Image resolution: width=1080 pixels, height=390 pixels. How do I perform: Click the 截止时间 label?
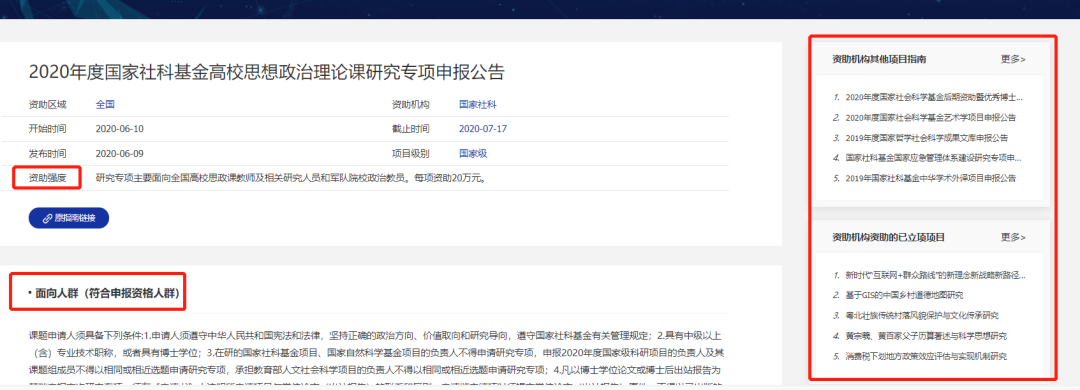411,129
